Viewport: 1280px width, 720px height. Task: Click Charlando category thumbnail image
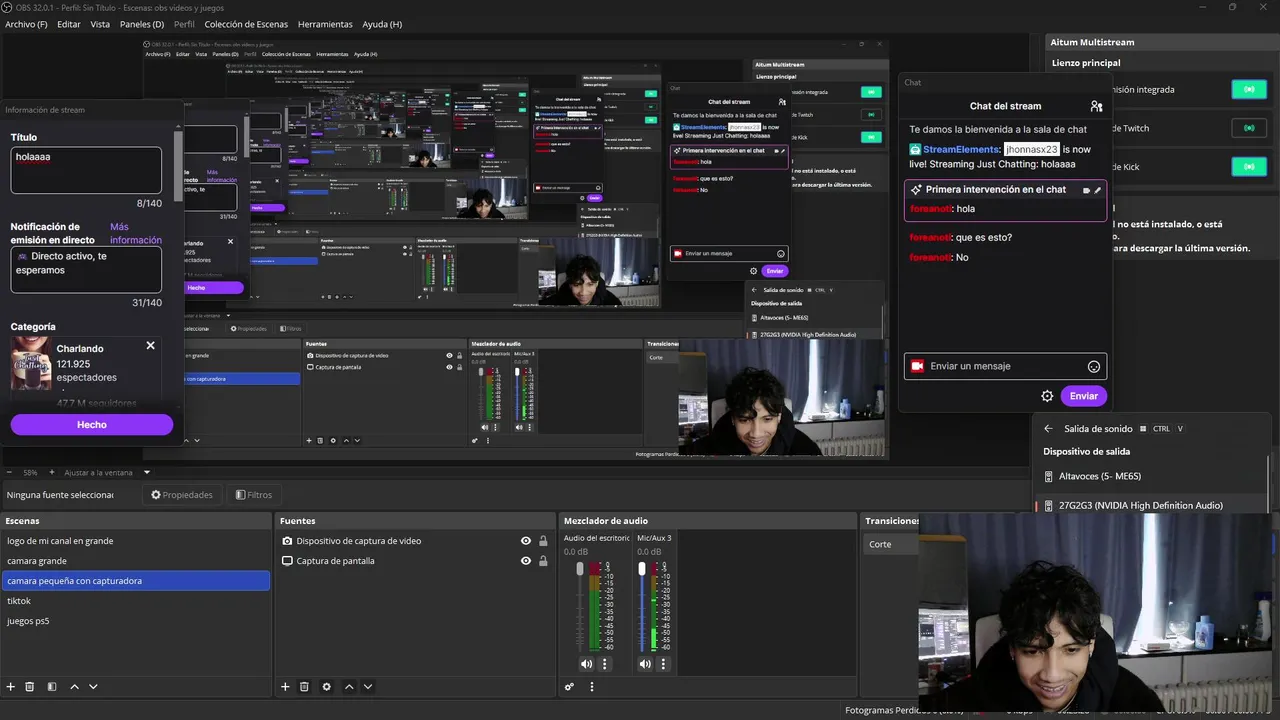click(x=31, y=365)
